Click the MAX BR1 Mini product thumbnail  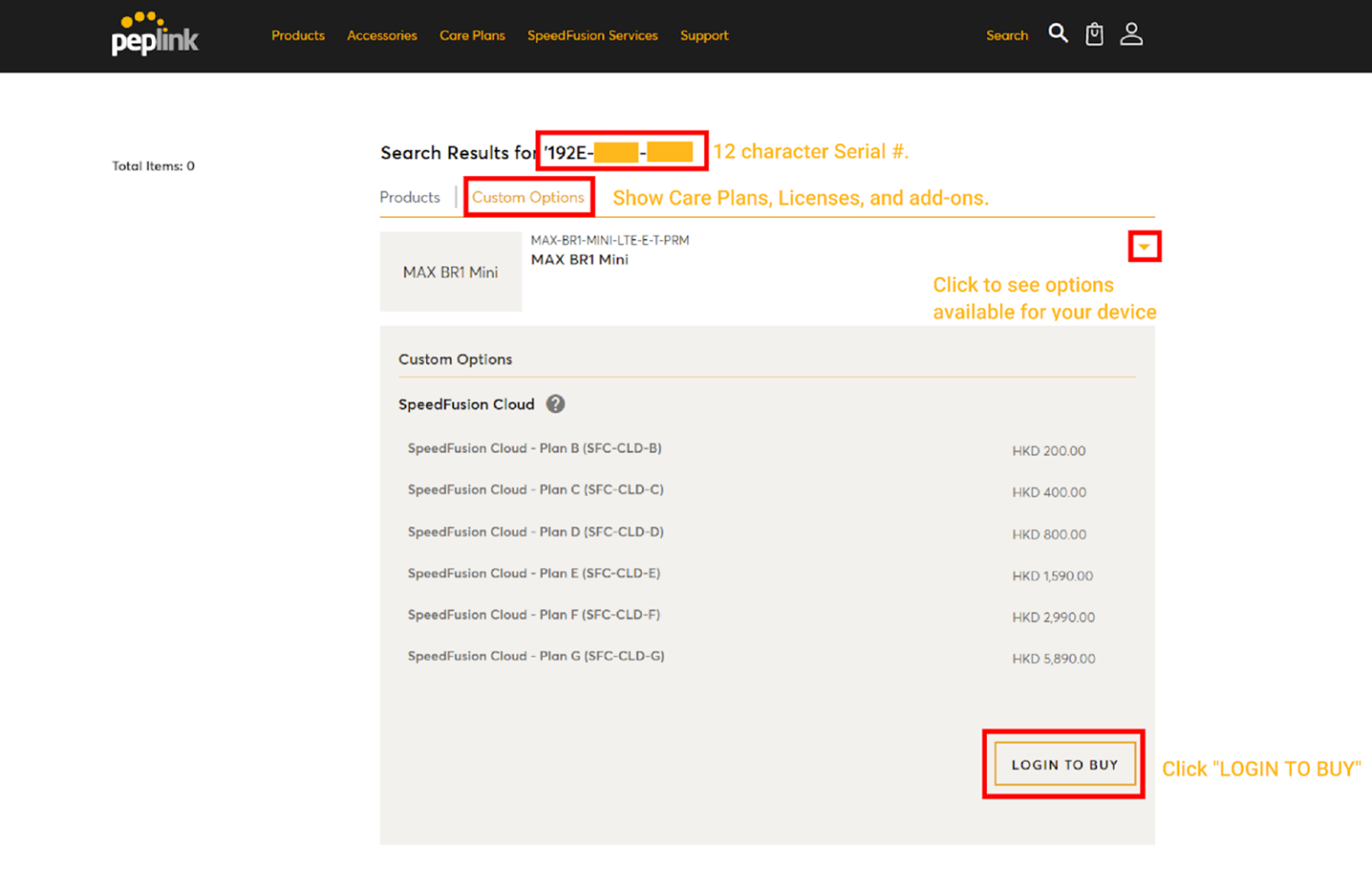(x=450, y=272)
